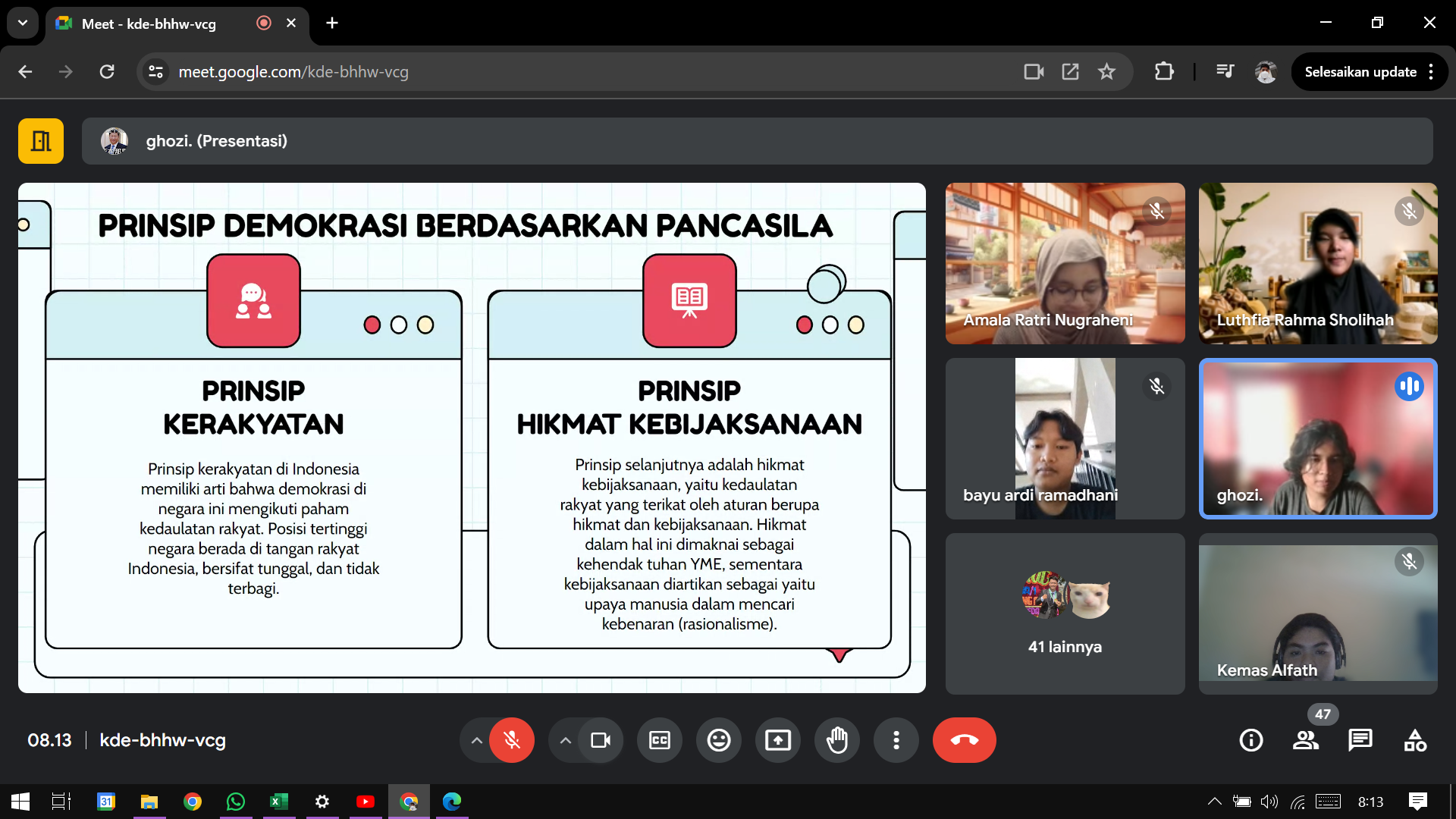Click the yellow companion mode icon
The image size is (1456, 819).
click(x=41, y=141)
